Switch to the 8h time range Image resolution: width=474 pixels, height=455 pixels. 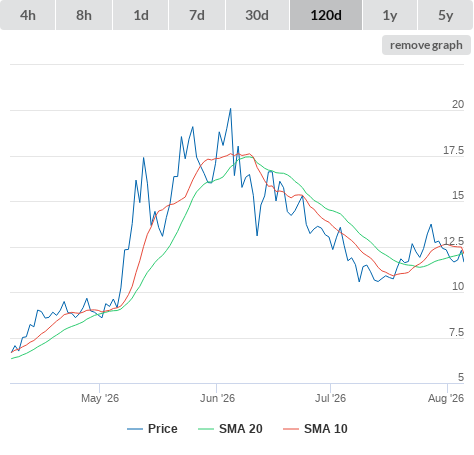point(84,15)
